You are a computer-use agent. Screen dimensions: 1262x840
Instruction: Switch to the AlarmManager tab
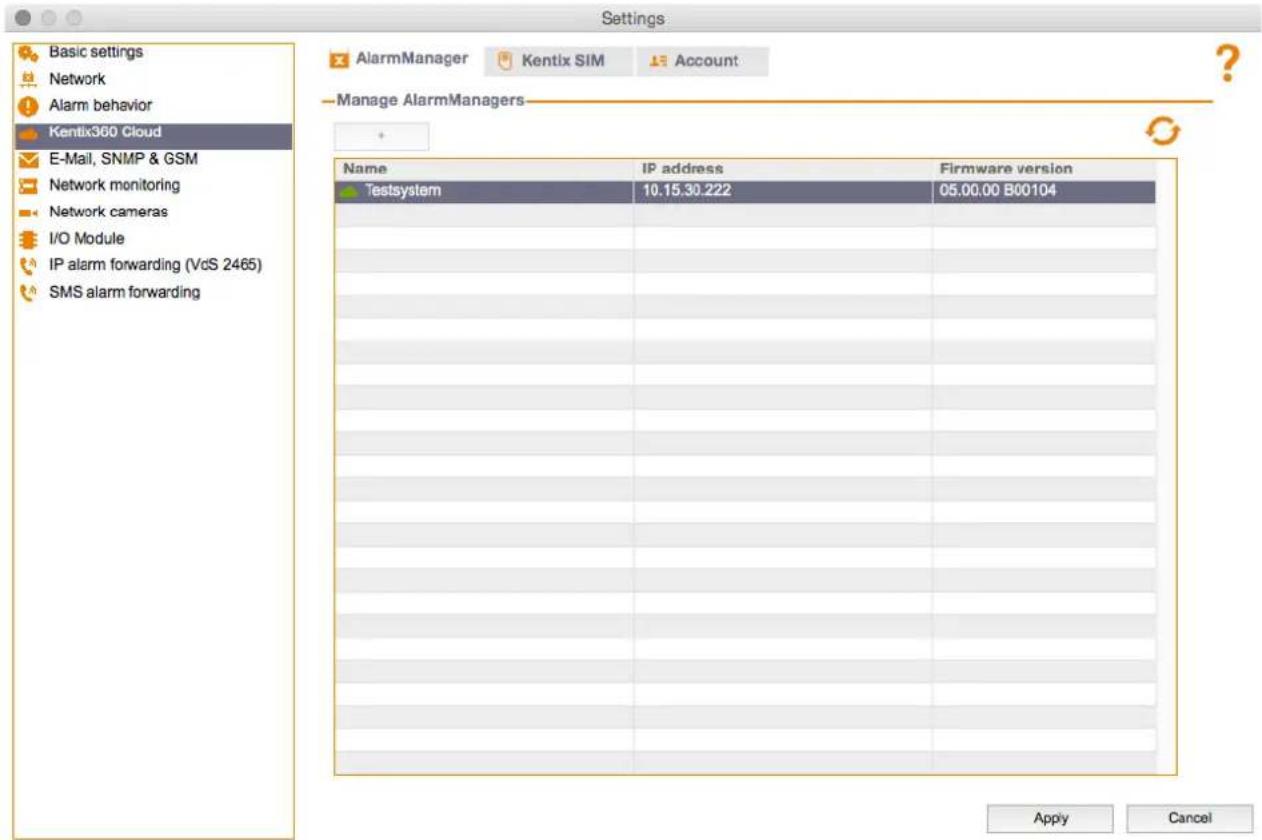click(399, 60)
